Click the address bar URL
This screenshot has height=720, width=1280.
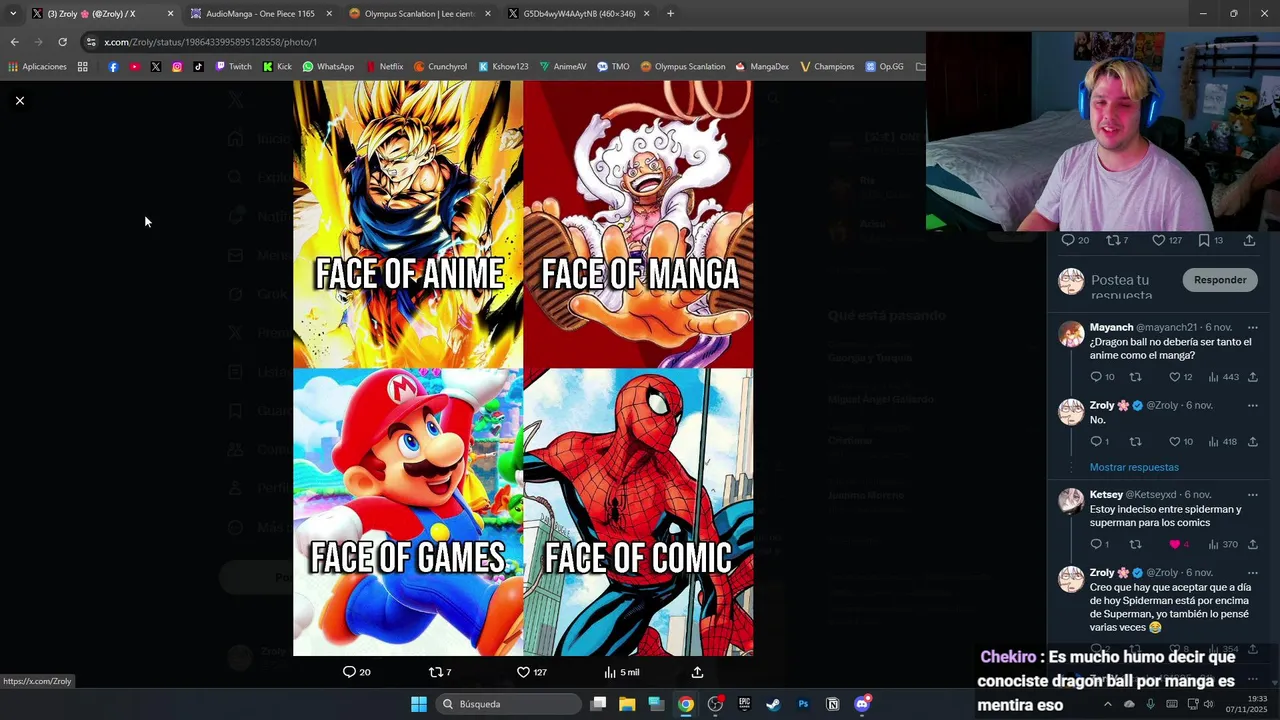click(x=210, y=42)
